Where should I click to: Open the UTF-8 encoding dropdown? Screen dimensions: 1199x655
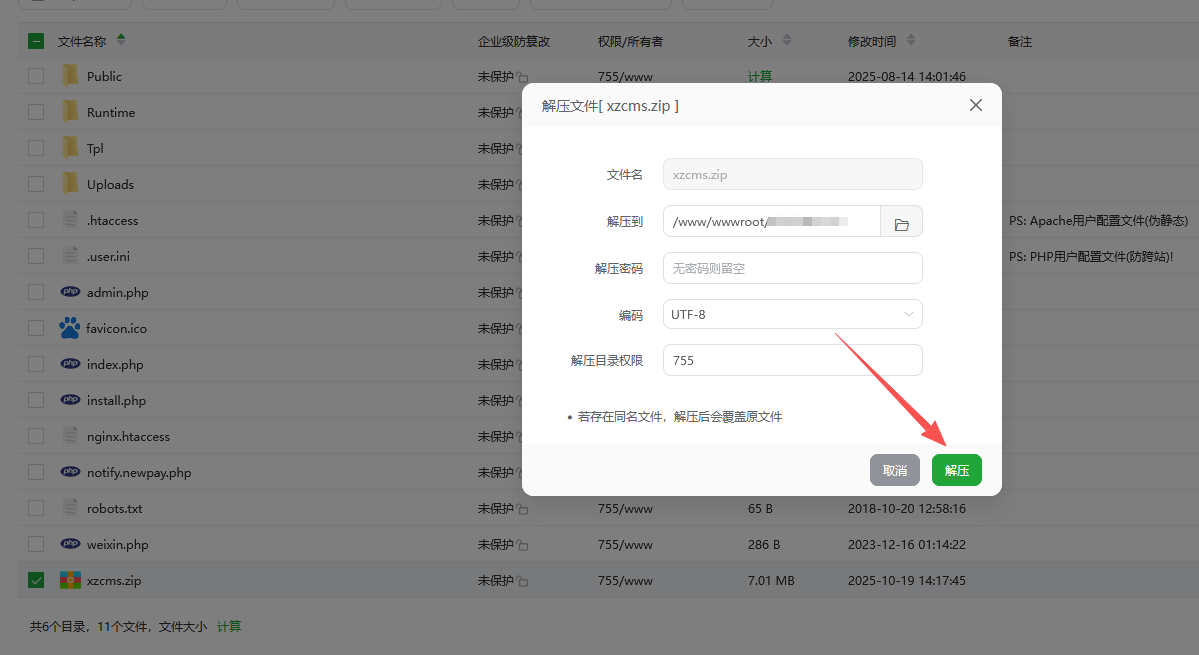[x=792, y=314]
